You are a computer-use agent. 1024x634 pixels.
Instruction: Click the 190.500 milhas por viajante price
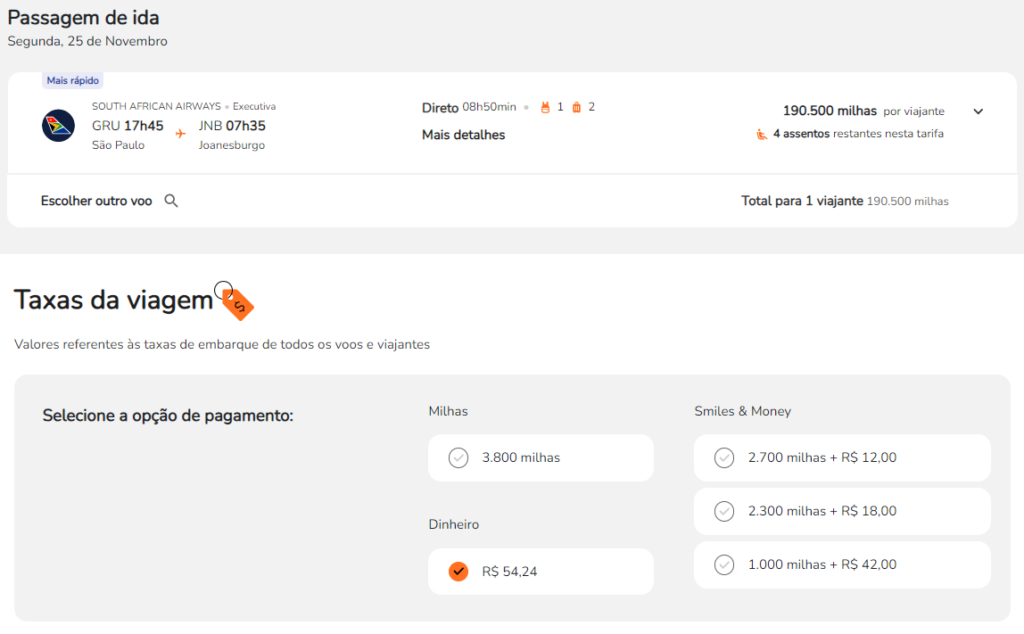830,111
